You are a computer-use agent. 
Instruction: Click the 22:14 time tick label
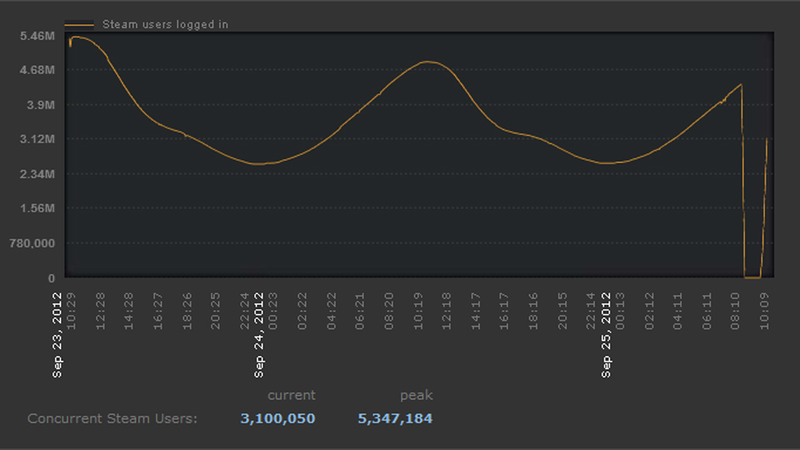591,311
